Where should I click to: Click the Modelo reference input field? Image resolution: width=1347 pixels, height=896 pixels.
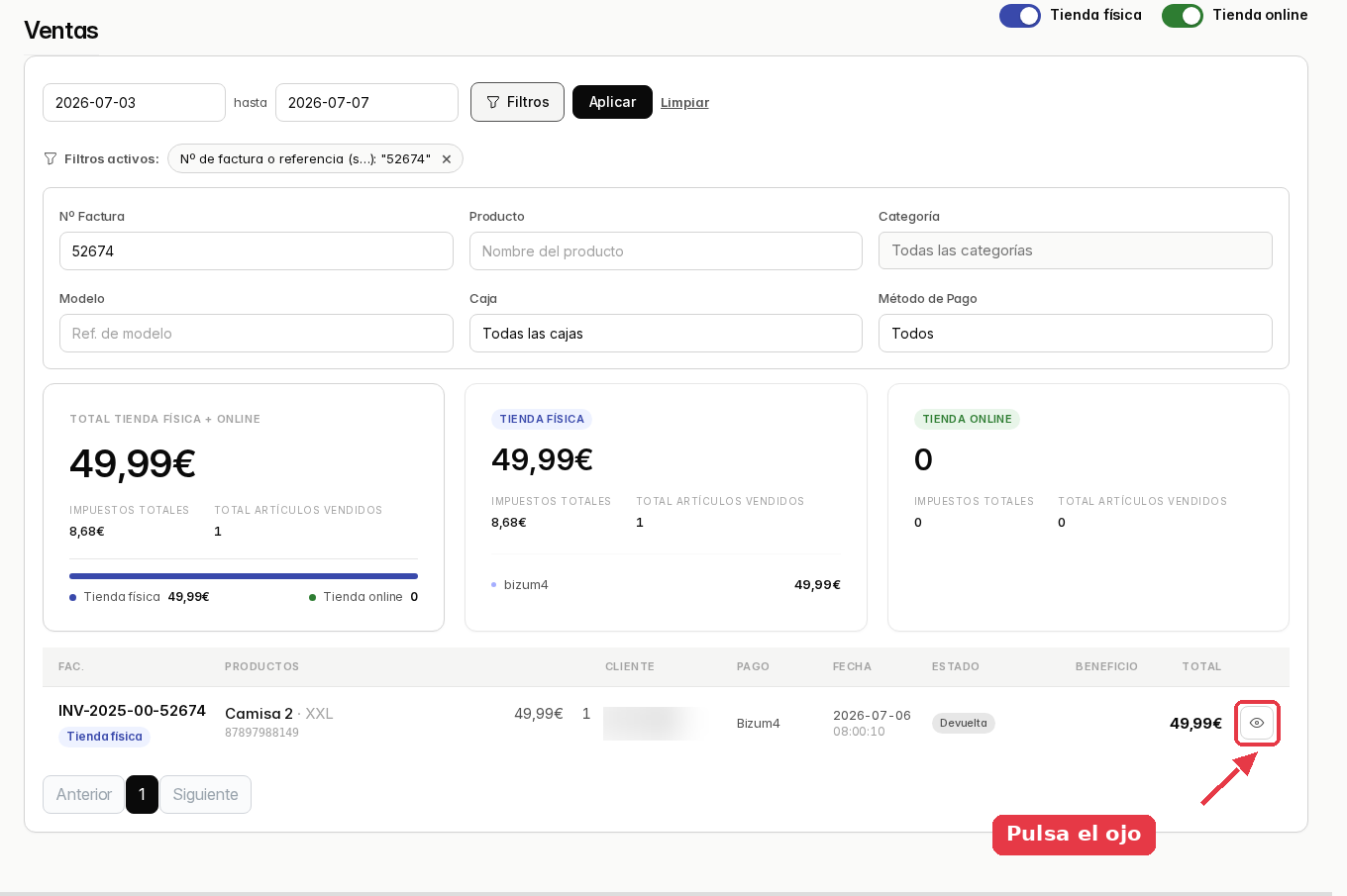pyautogui.click(x=256, y=334)
